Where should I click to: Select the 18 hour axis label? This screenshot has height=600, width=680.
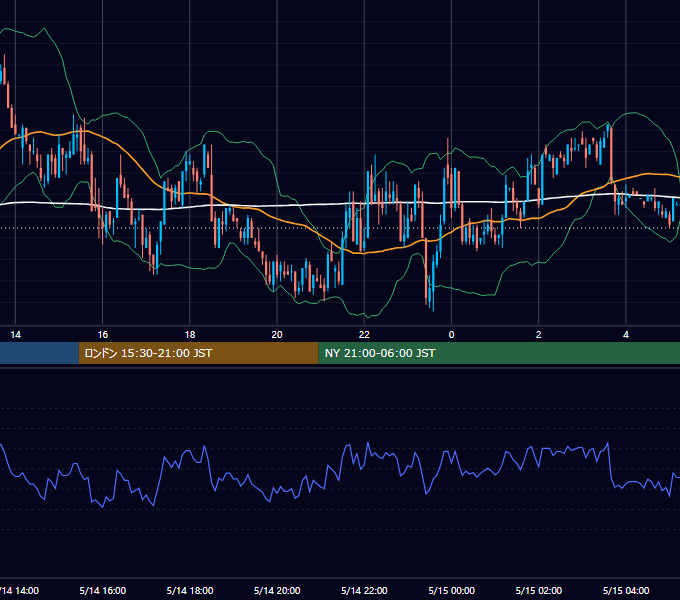click(190, 335)
